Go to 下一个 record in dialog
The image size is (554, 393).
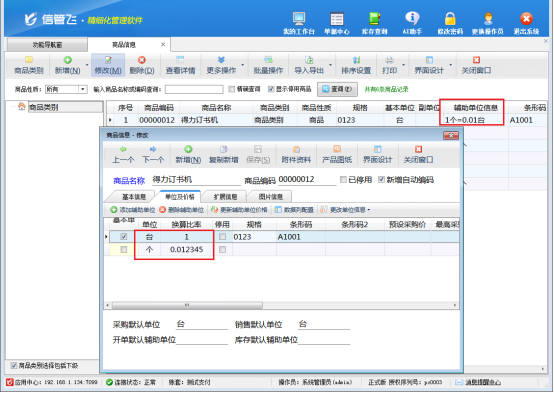[x=153, y=155]
